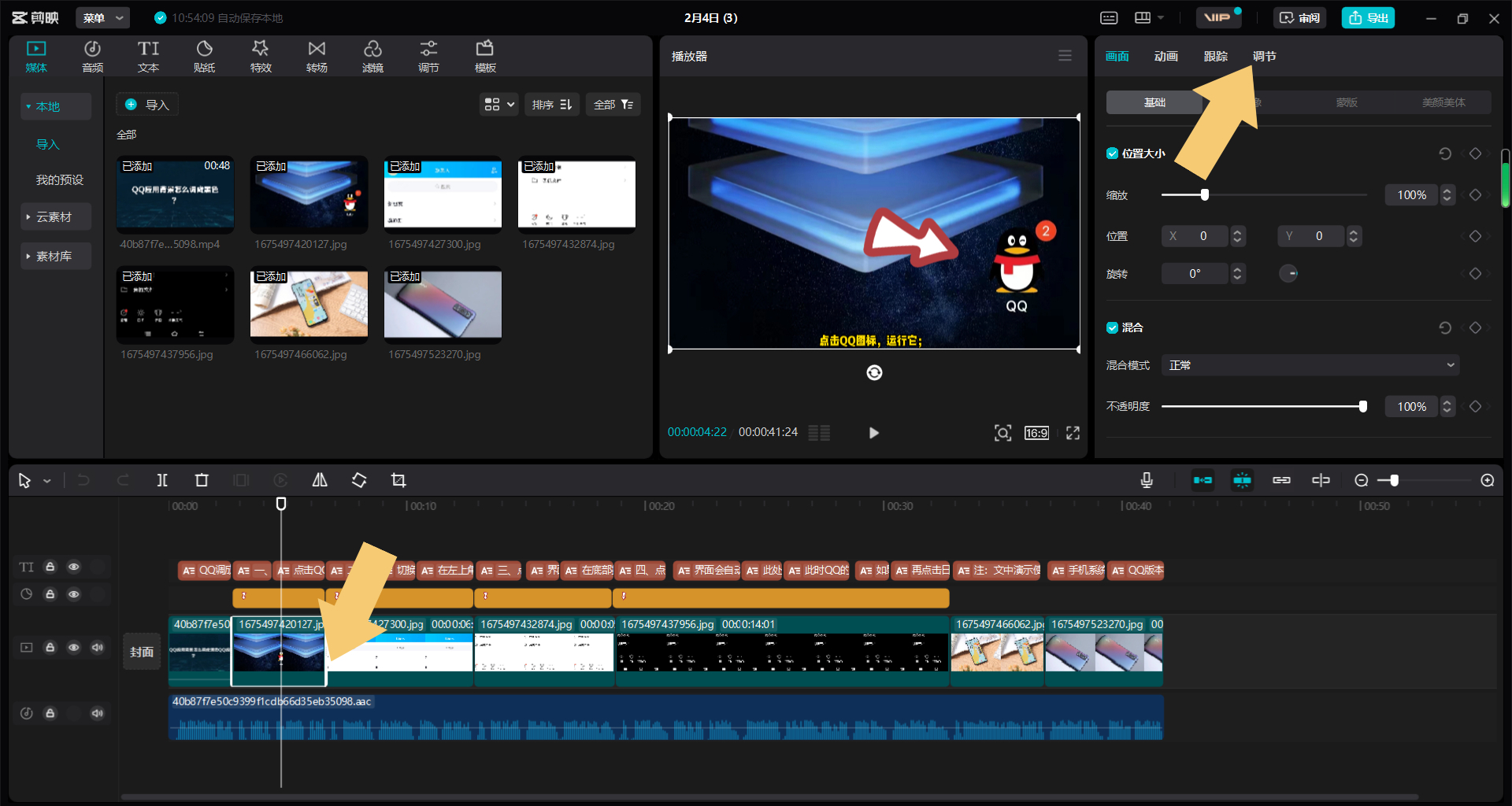1512x806 pixels.
Task: Open the 混合模式 dropdown showing 正常
Action: click(x=1310, y=365)
